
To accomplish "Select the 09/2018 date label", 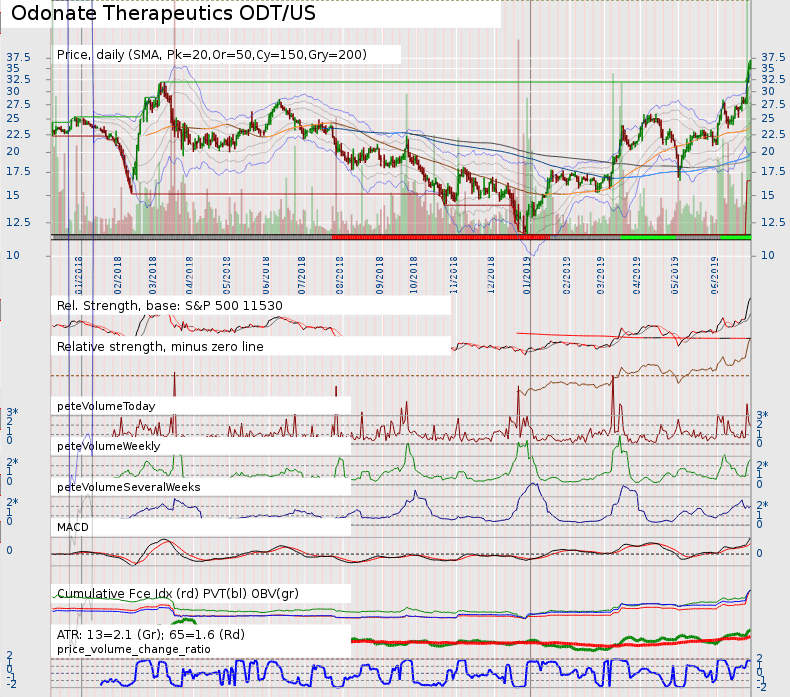I will click(379, 276).
